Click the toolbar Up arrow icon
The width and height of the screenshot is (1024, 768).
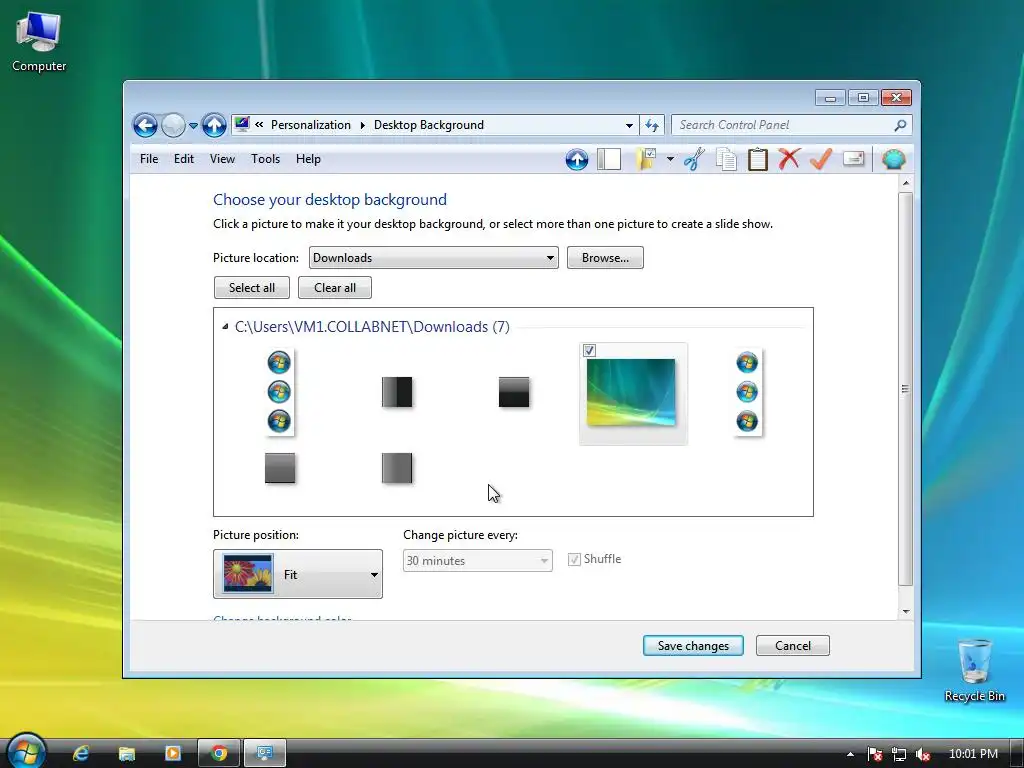577,159
